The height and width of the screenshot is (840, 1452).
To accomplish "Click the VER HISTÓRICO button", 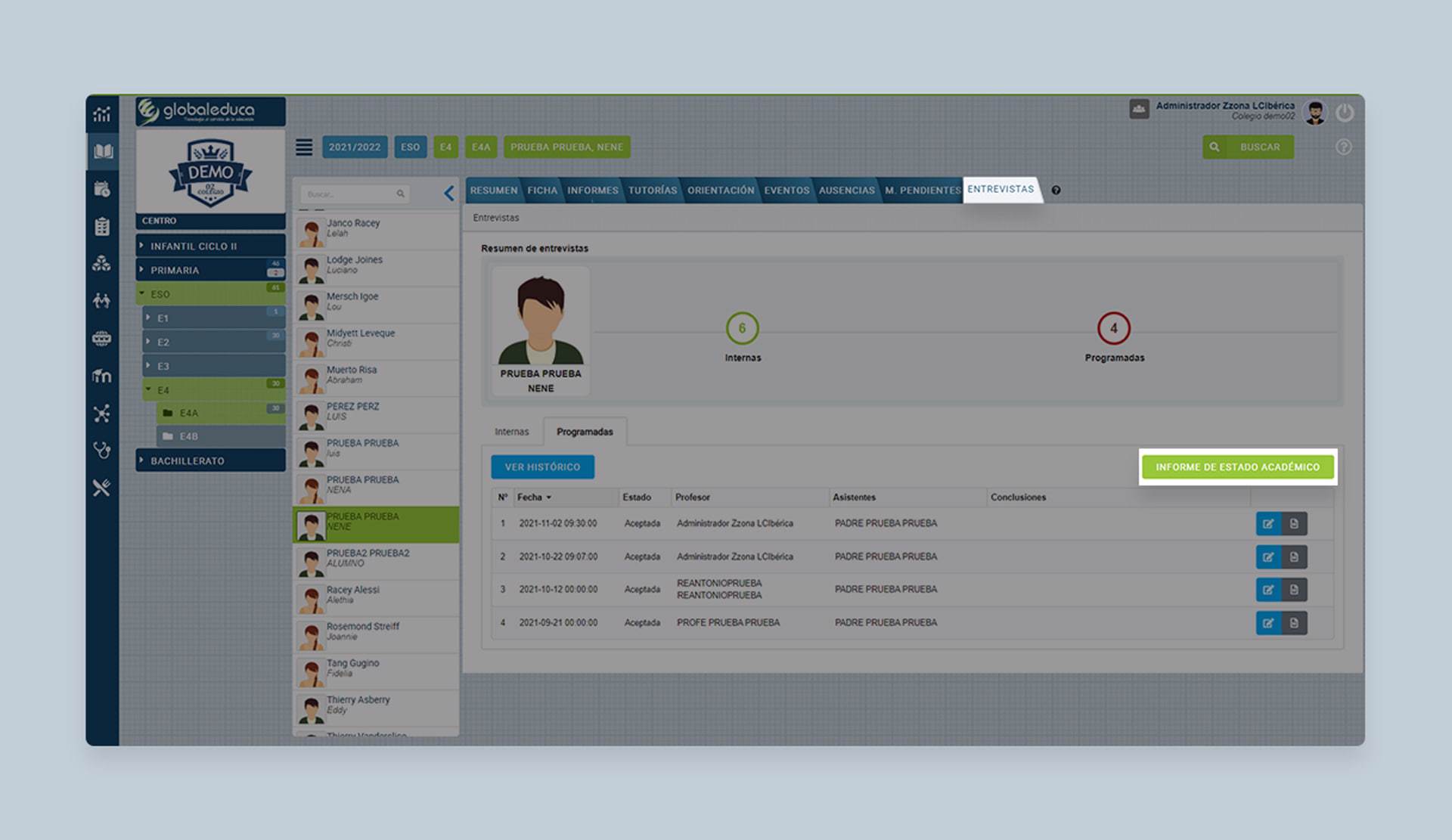I will click(x=543, y=467).
